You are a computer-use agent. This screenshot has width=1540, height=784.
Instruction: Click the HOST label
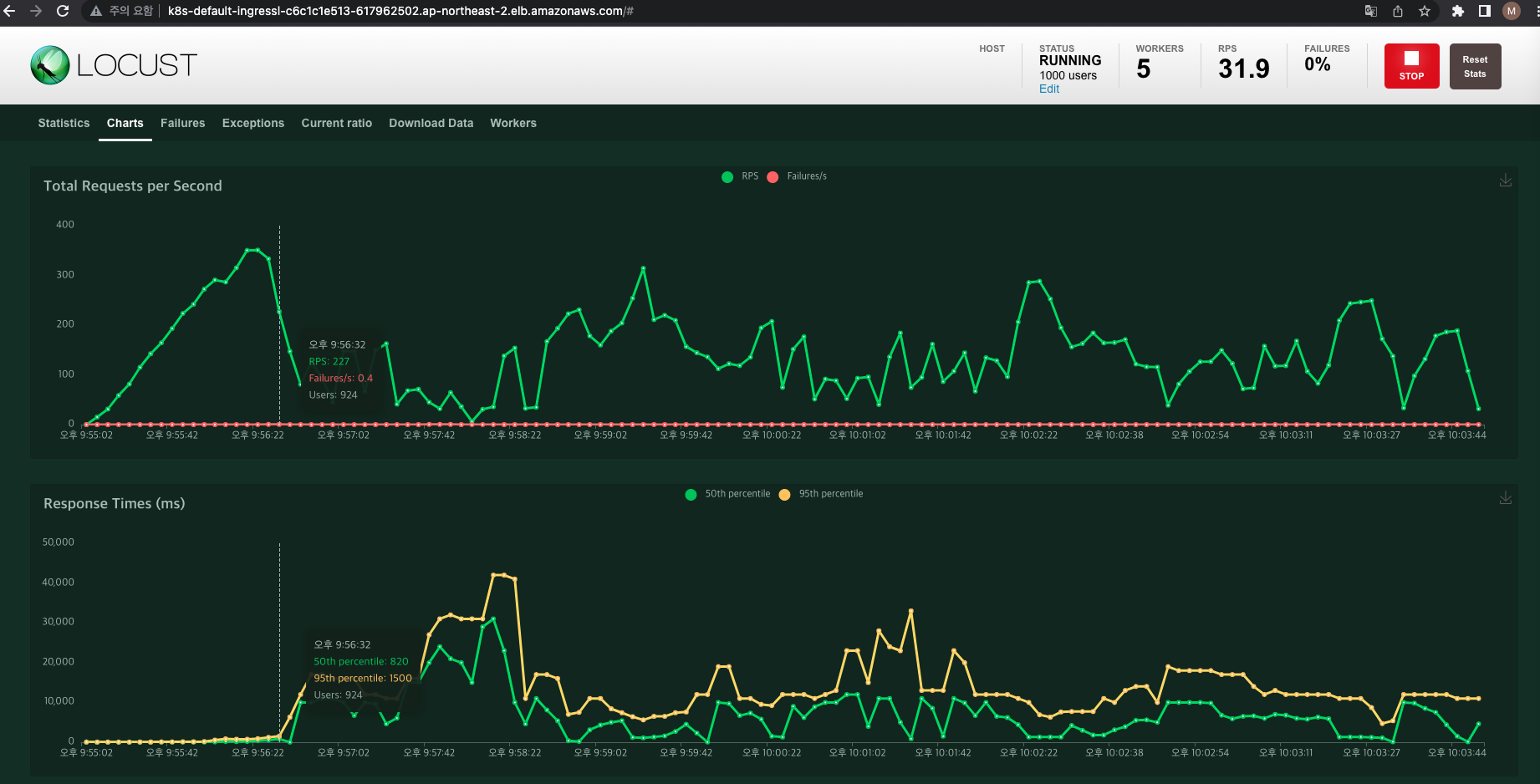pos(992,48)
